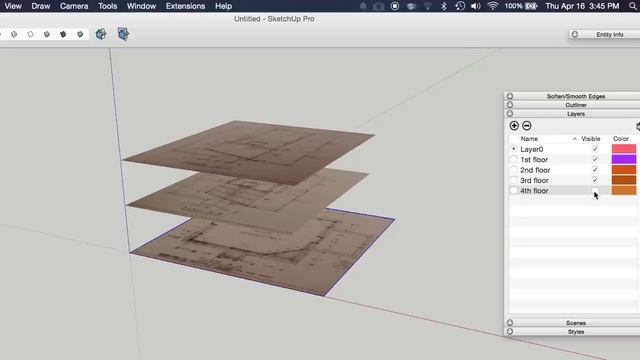Viewport: 640px width, 360px height.
Task: Set 3rd floor as active layer
Action: pyautogui.click(x=514, y=180)
